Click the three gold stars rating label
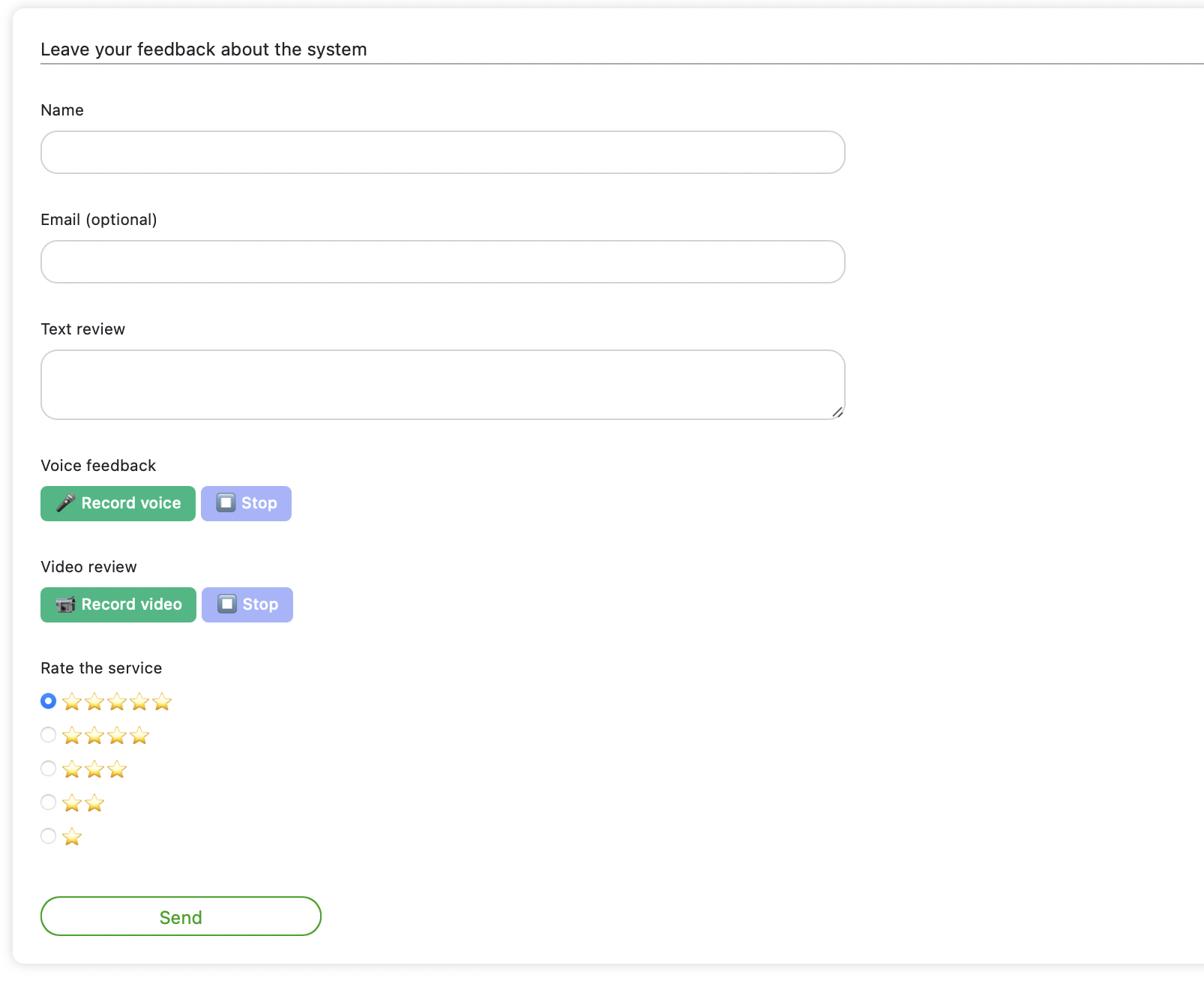The height and width of the screenshot is (984, 1204). coord(94,769)
